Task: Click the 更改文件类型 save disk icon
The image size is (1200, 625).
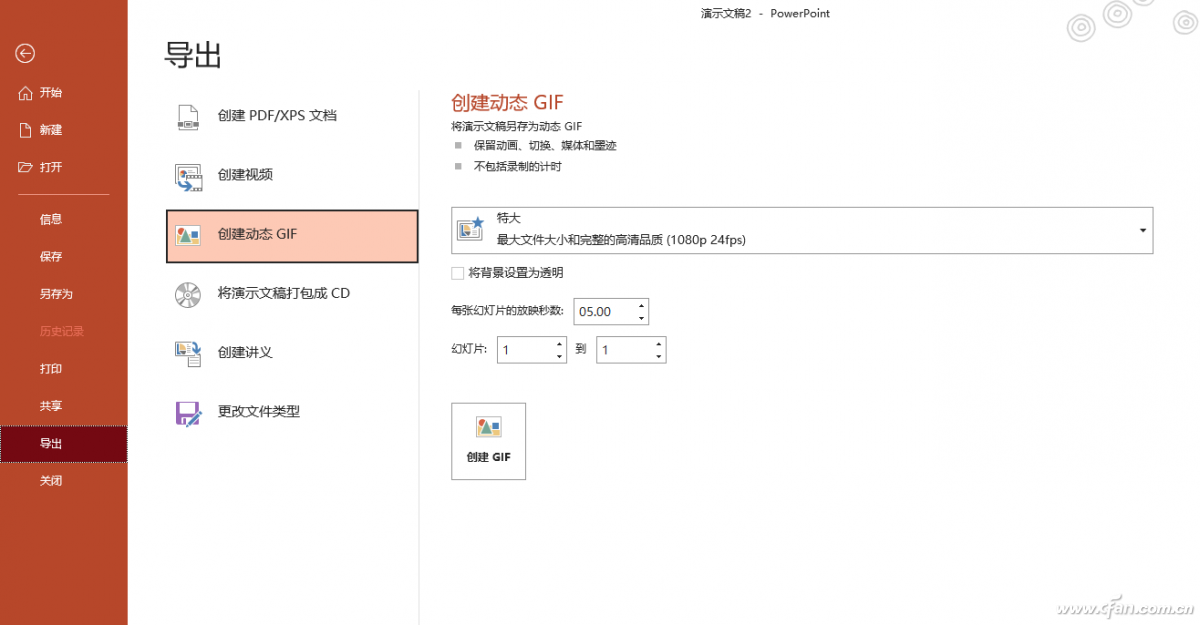Action: click(188, 412)
